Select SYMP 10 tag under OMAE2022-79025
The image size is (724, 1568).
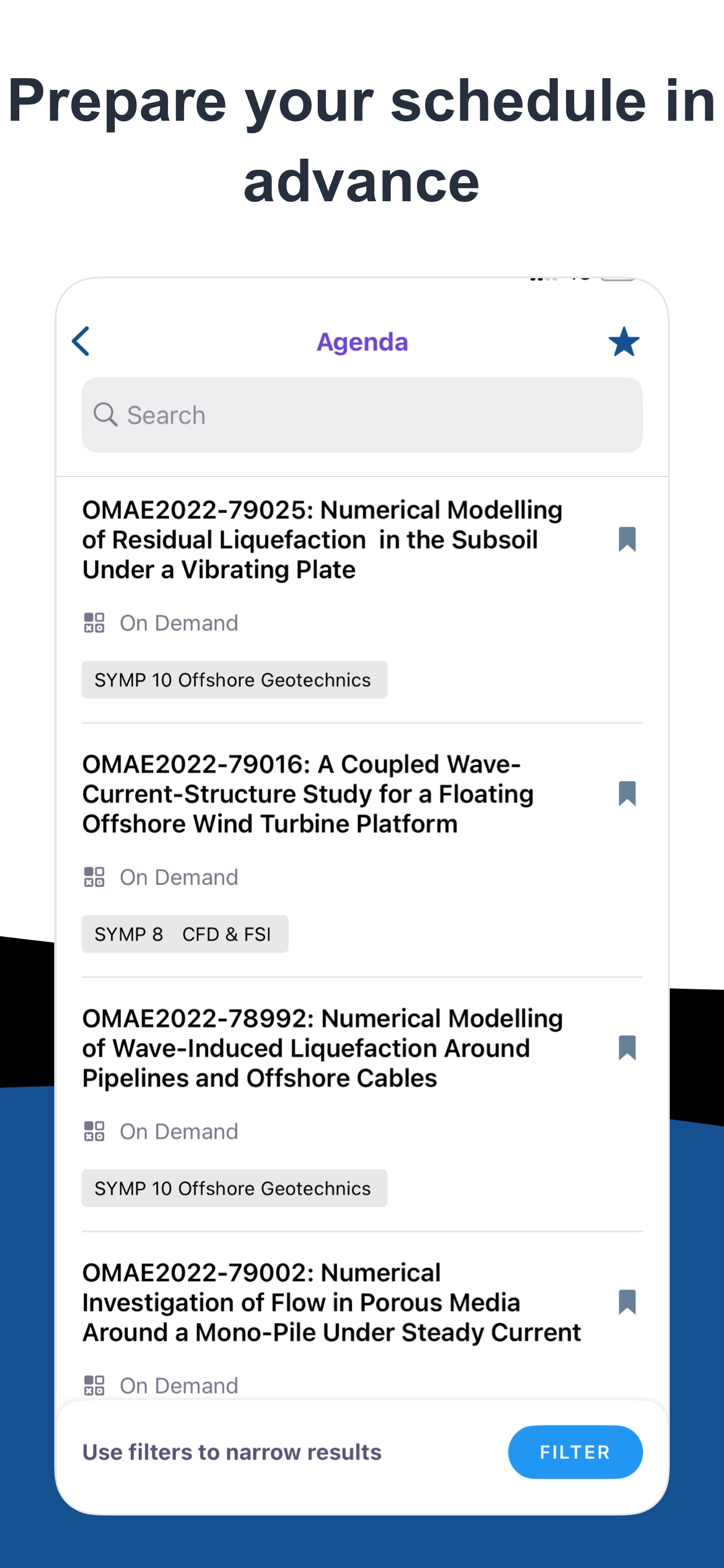point(234,680)
